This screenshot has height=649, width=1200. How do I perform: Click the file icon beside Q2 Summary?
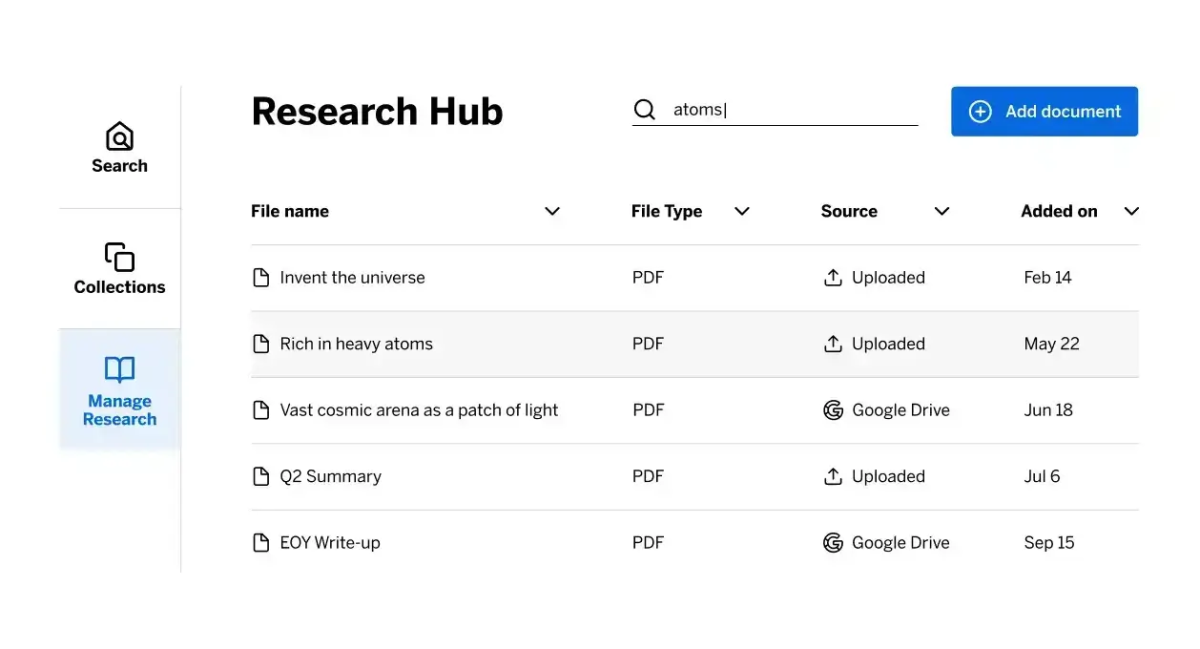pos(261,476)
